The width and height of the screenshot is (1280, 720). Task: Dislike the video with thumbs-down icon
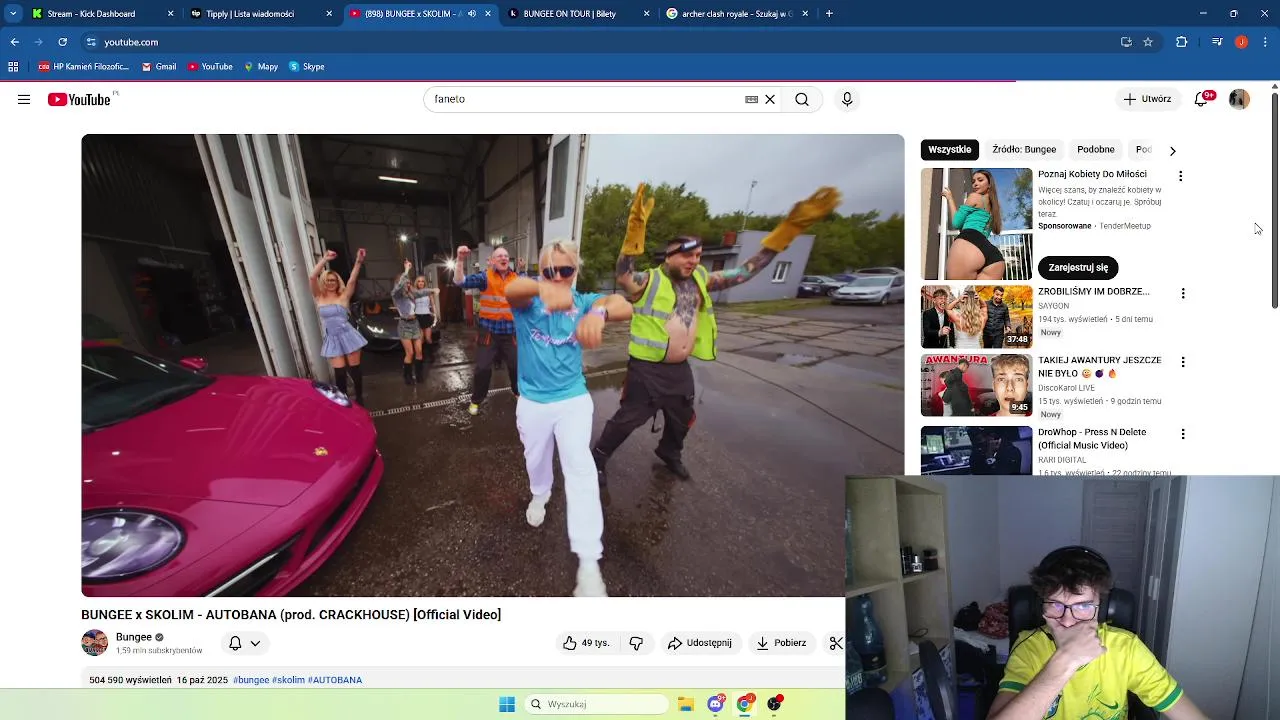[636, 643]
